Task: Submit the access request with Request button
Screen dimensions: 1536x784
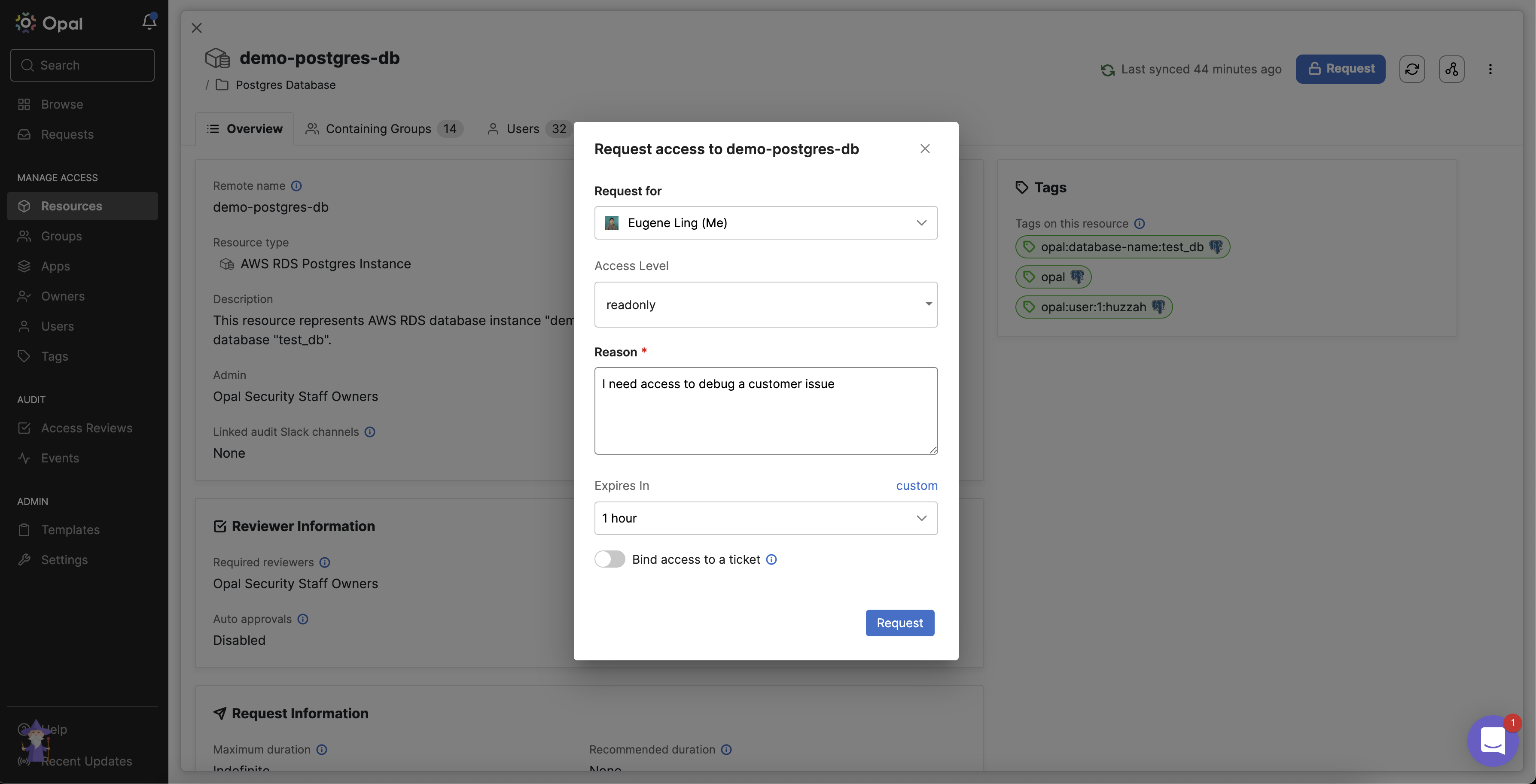Action: coord(900,623)
